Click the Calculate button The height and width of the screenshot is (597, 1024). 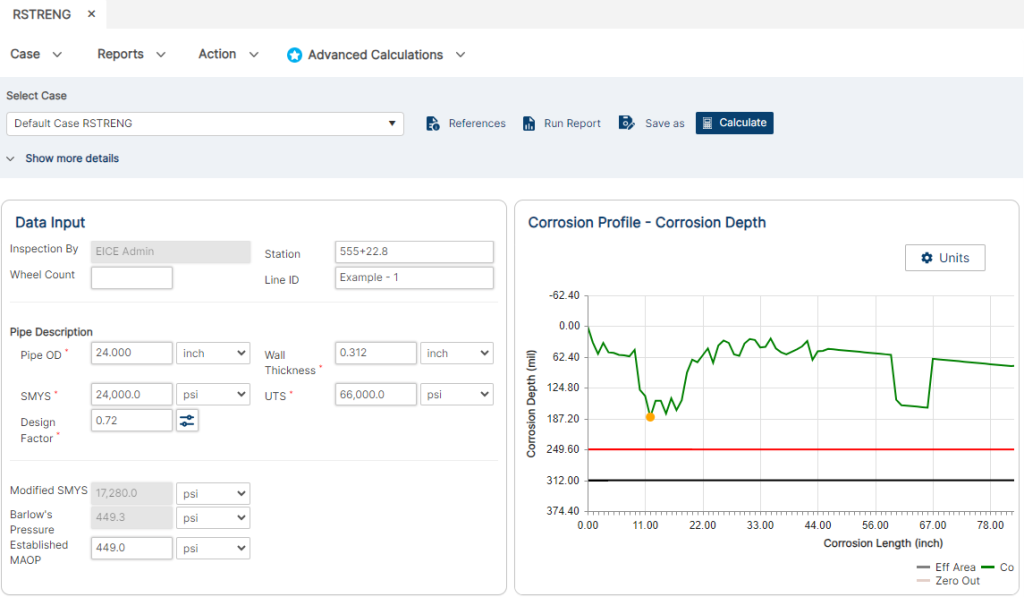pos(734,123)
